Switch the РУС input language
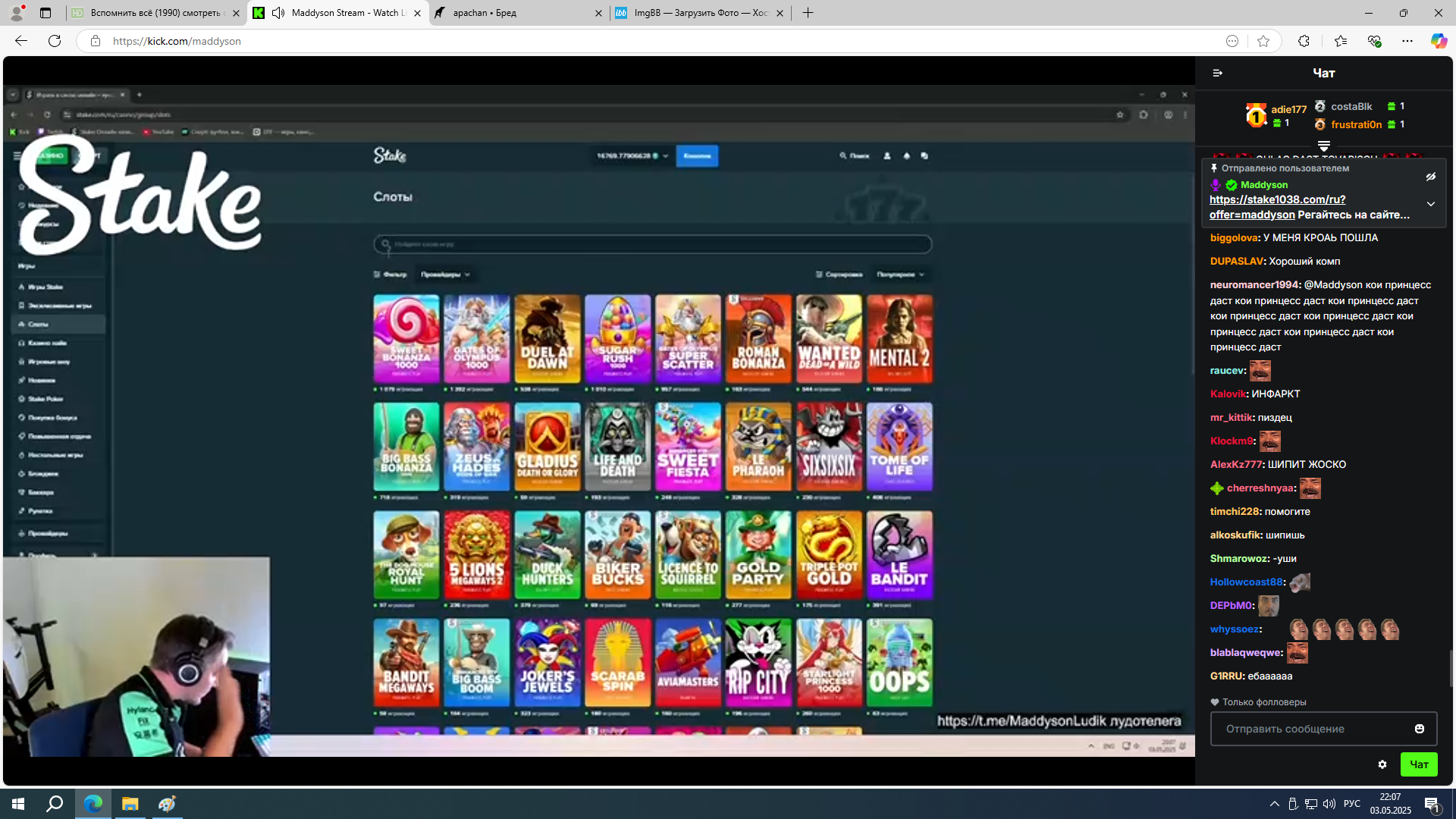 tap(1351, 804)
